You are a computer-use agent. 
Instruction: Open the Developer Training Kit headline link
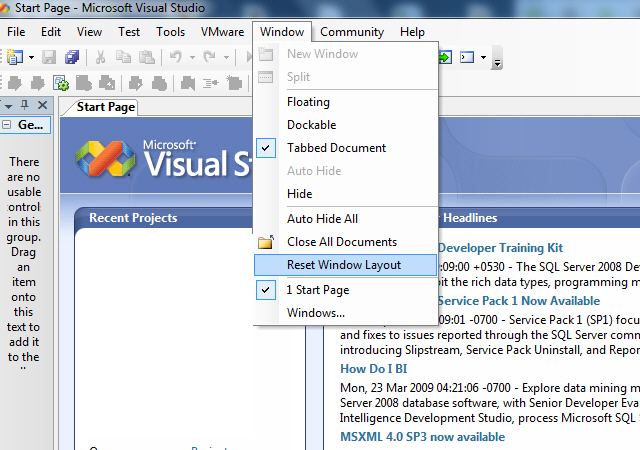500,247
